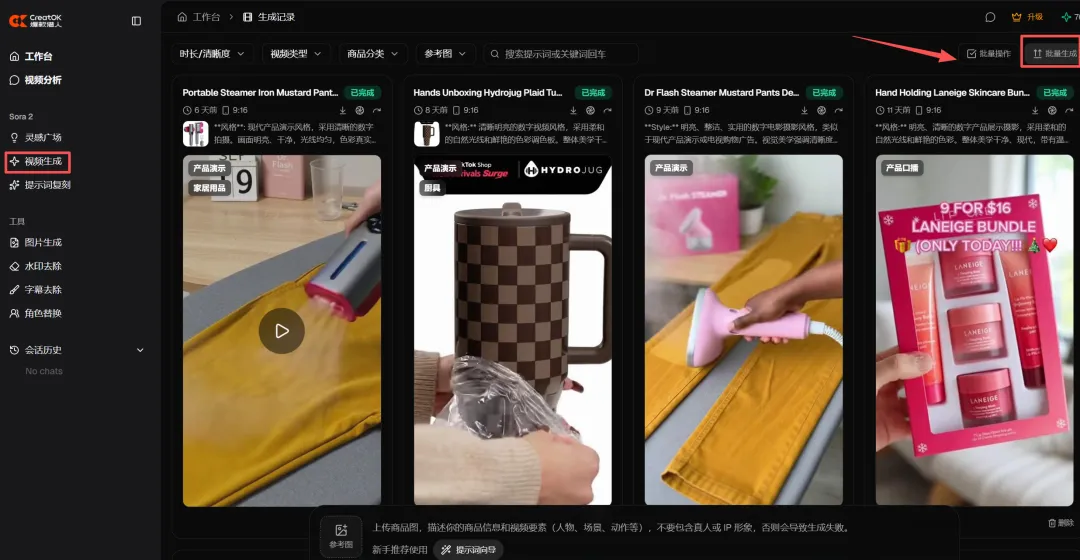1080x560 pixels.
Task: Enable 批量操作 batch selection mode
Action: click(988, 54)
